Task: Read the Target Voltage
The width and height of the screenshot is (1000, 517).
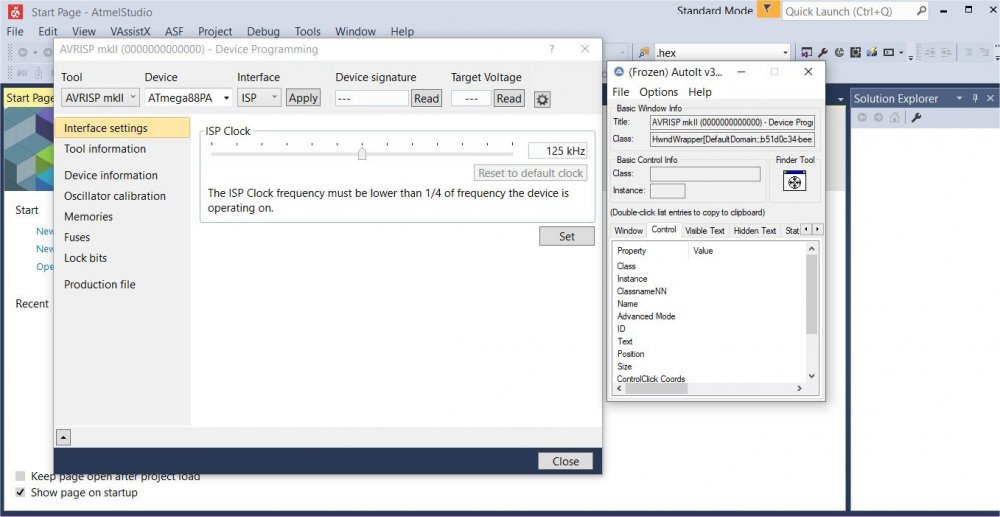Action: [x=508, y=98]
